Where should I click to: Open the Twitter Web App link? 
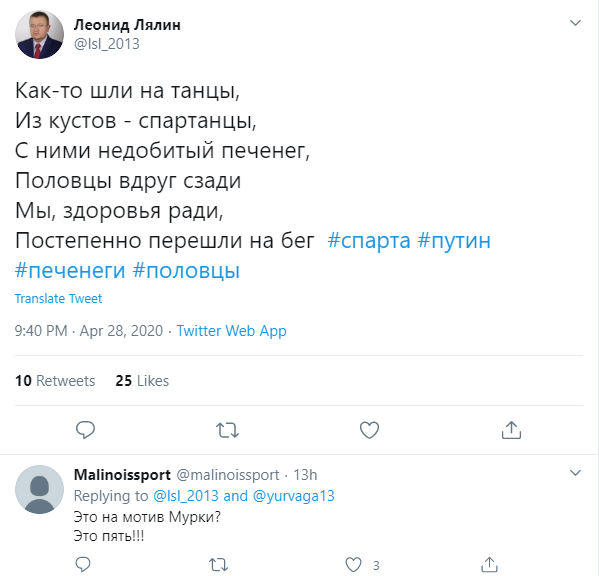pos(231,331)
